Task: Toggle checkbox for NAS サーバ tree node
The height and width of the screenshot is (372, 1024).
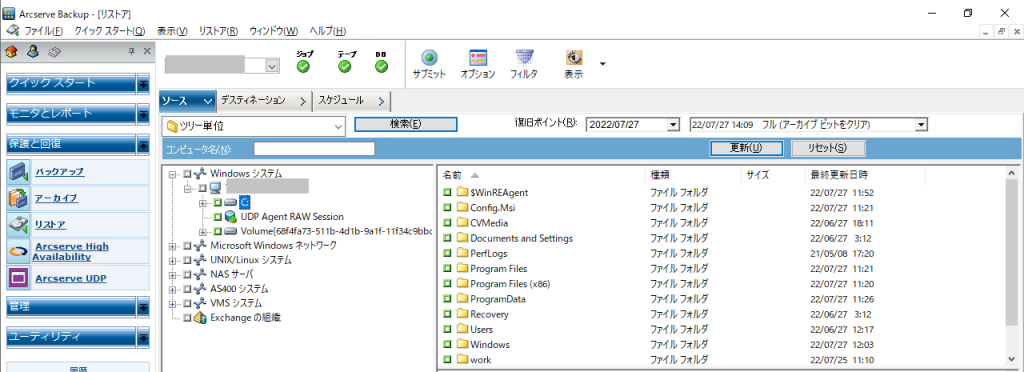Action: 187,275
